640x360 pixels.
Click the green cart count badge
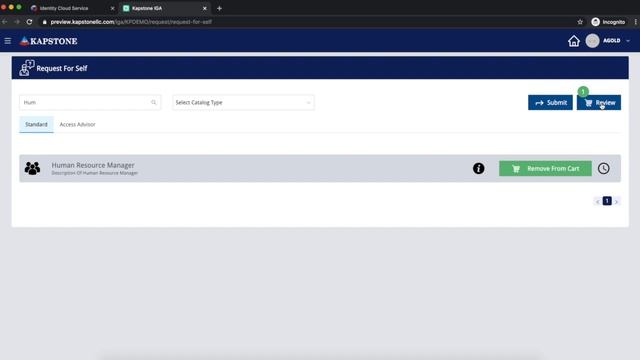click(583, 91)
